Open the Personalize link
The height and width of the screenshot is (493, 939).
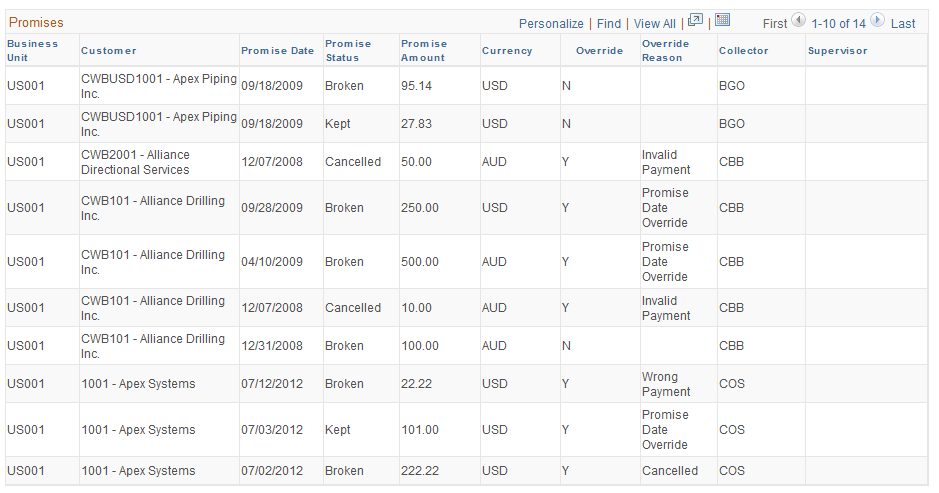551,23
